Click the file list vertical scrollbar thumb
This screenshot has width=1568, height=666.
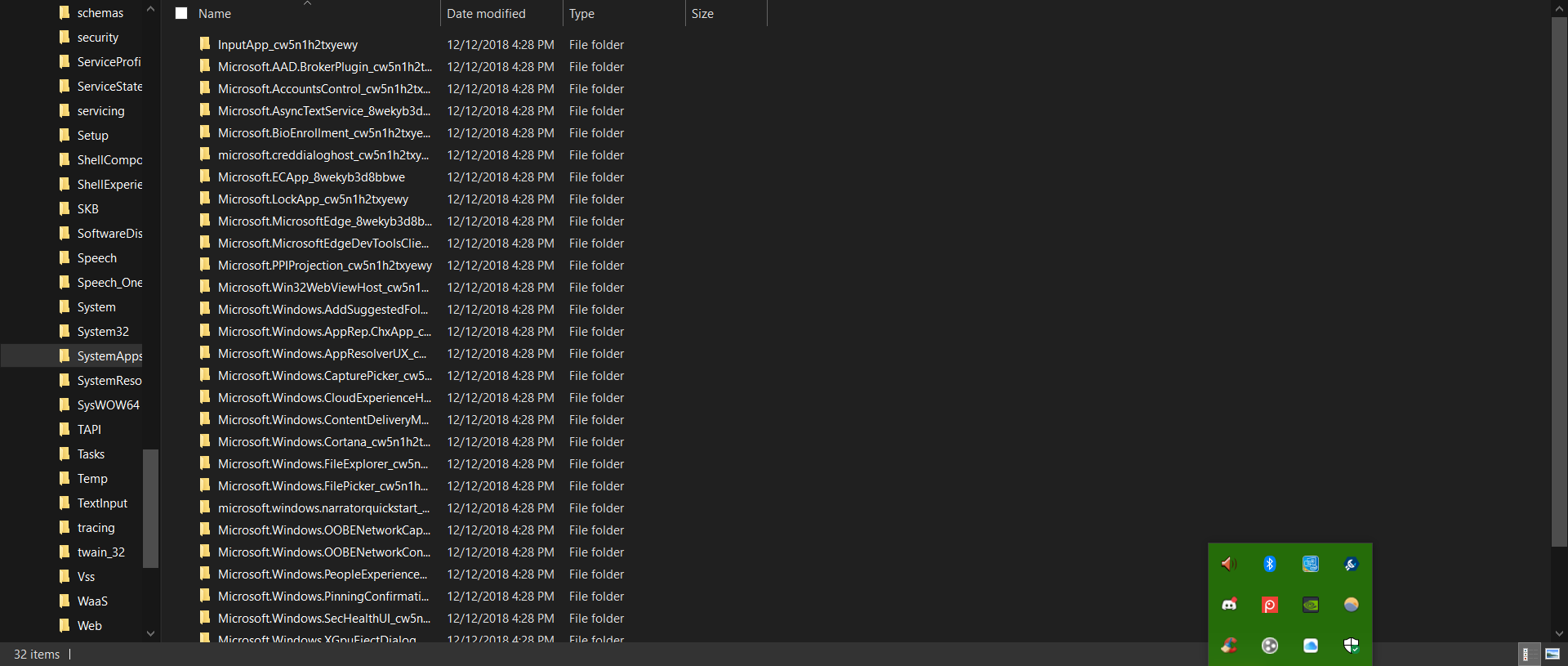point(1559,282)
